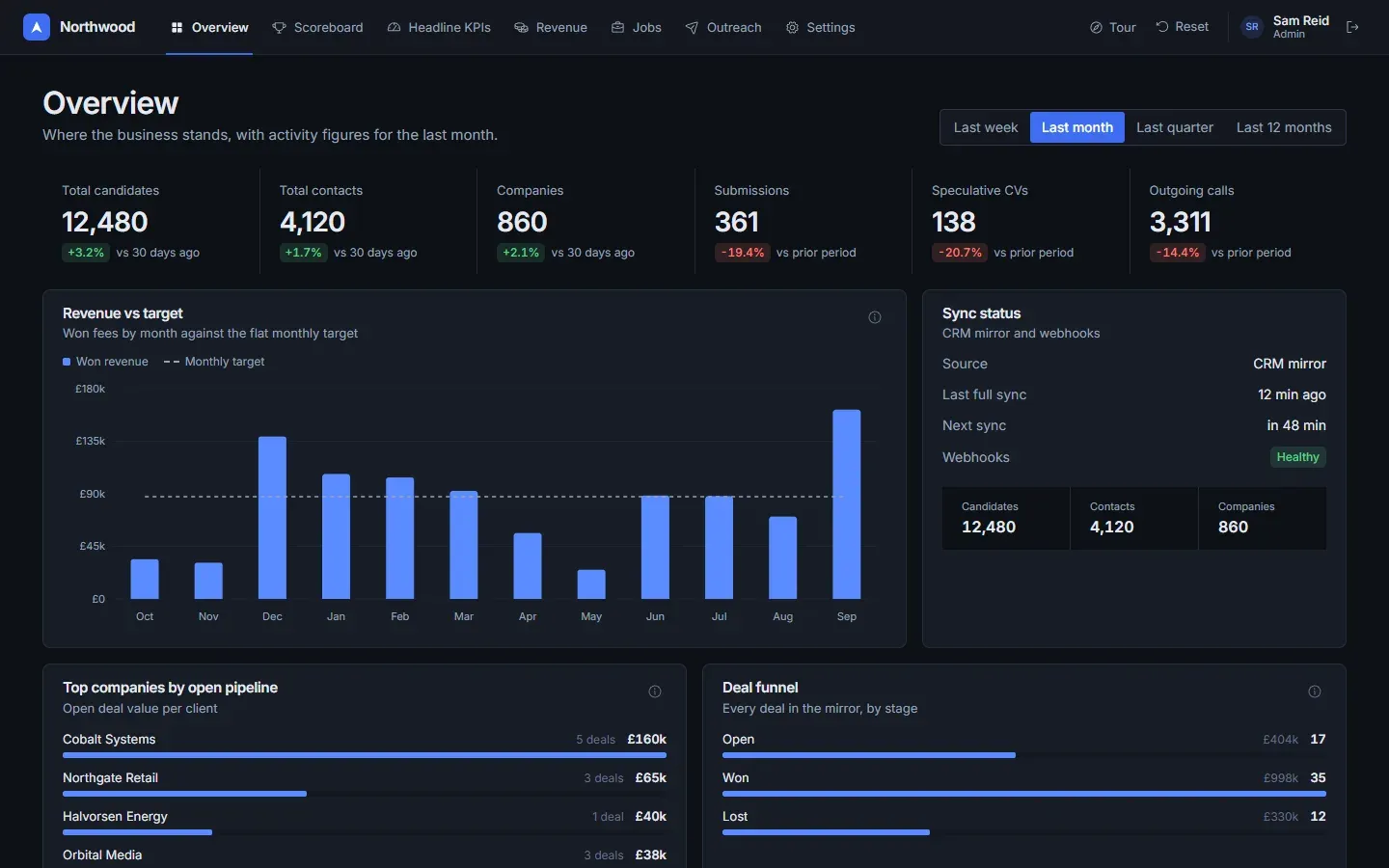Click the Settings gear icon

coord(792,28)
